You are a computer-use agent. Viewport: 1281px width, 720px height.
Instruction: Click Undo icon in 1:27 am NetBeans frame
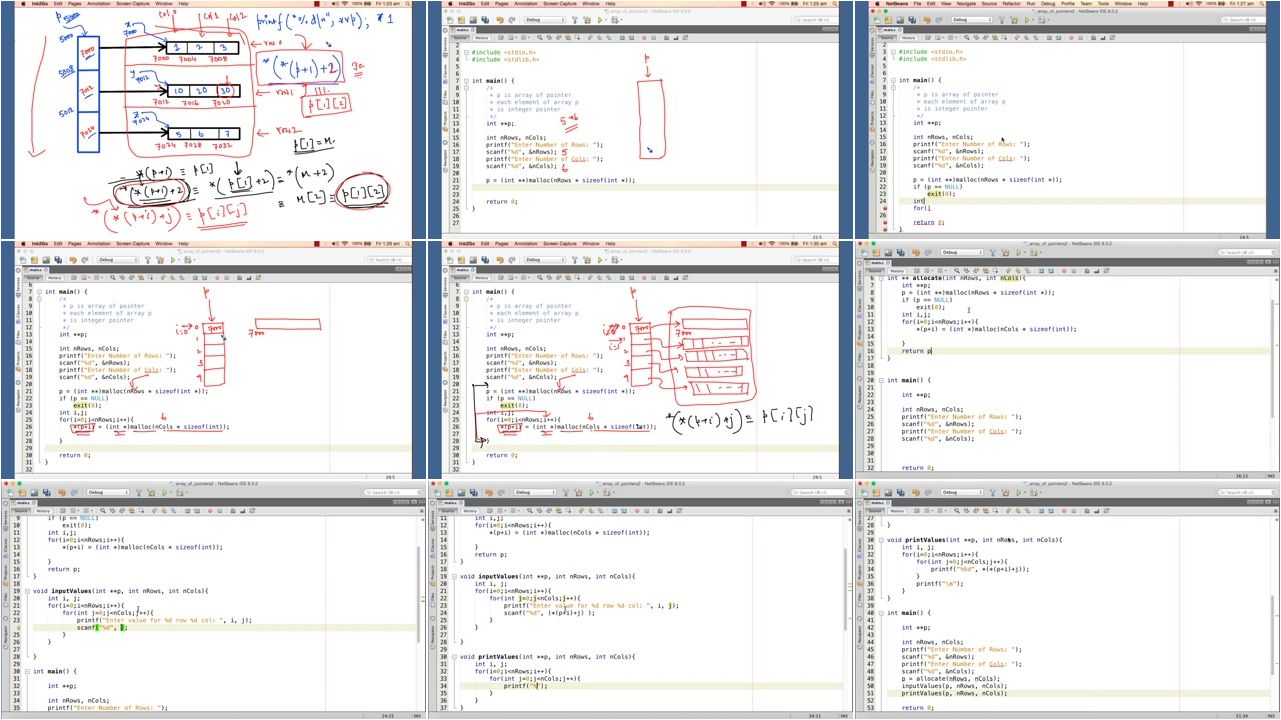(927, 20)
